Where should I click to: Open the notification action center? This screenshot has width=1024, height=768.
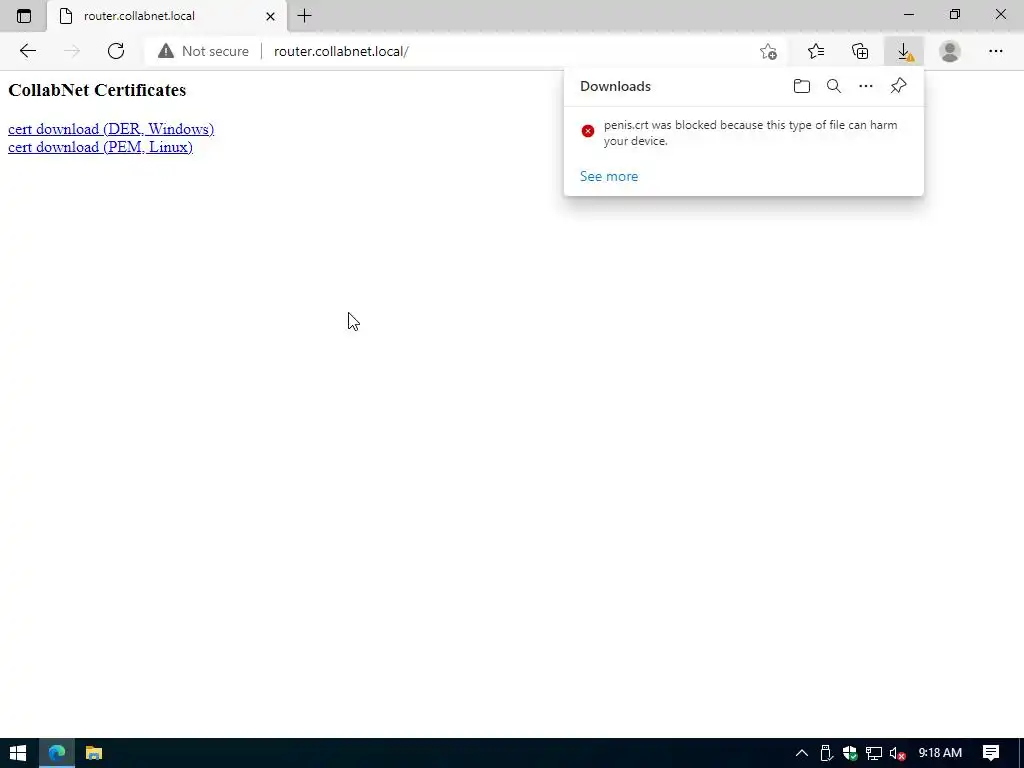(x=991, y=753)
